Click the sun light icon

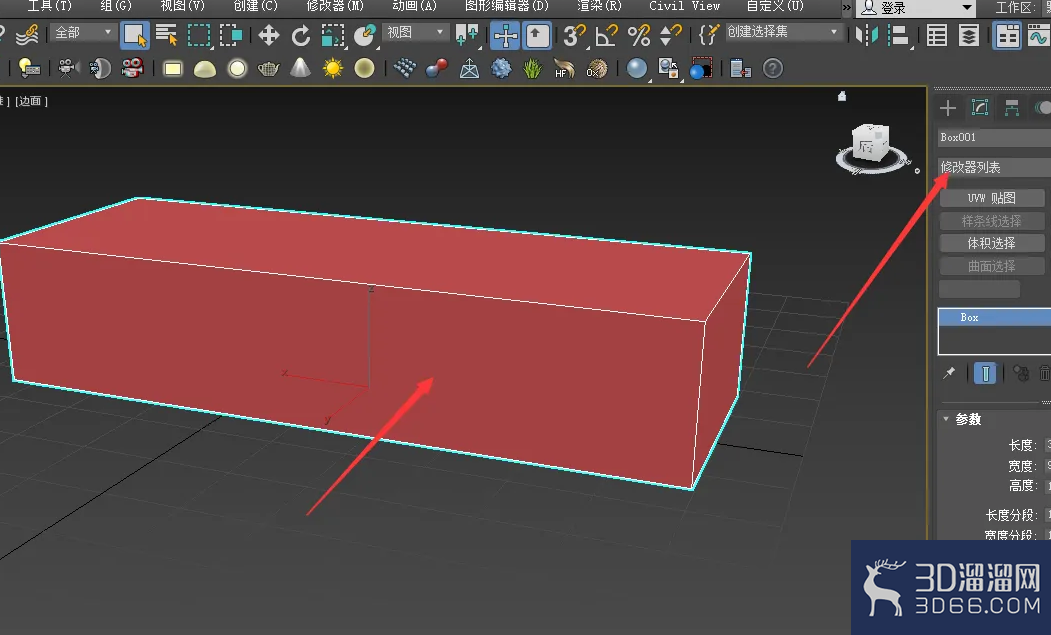click(332, 68)
